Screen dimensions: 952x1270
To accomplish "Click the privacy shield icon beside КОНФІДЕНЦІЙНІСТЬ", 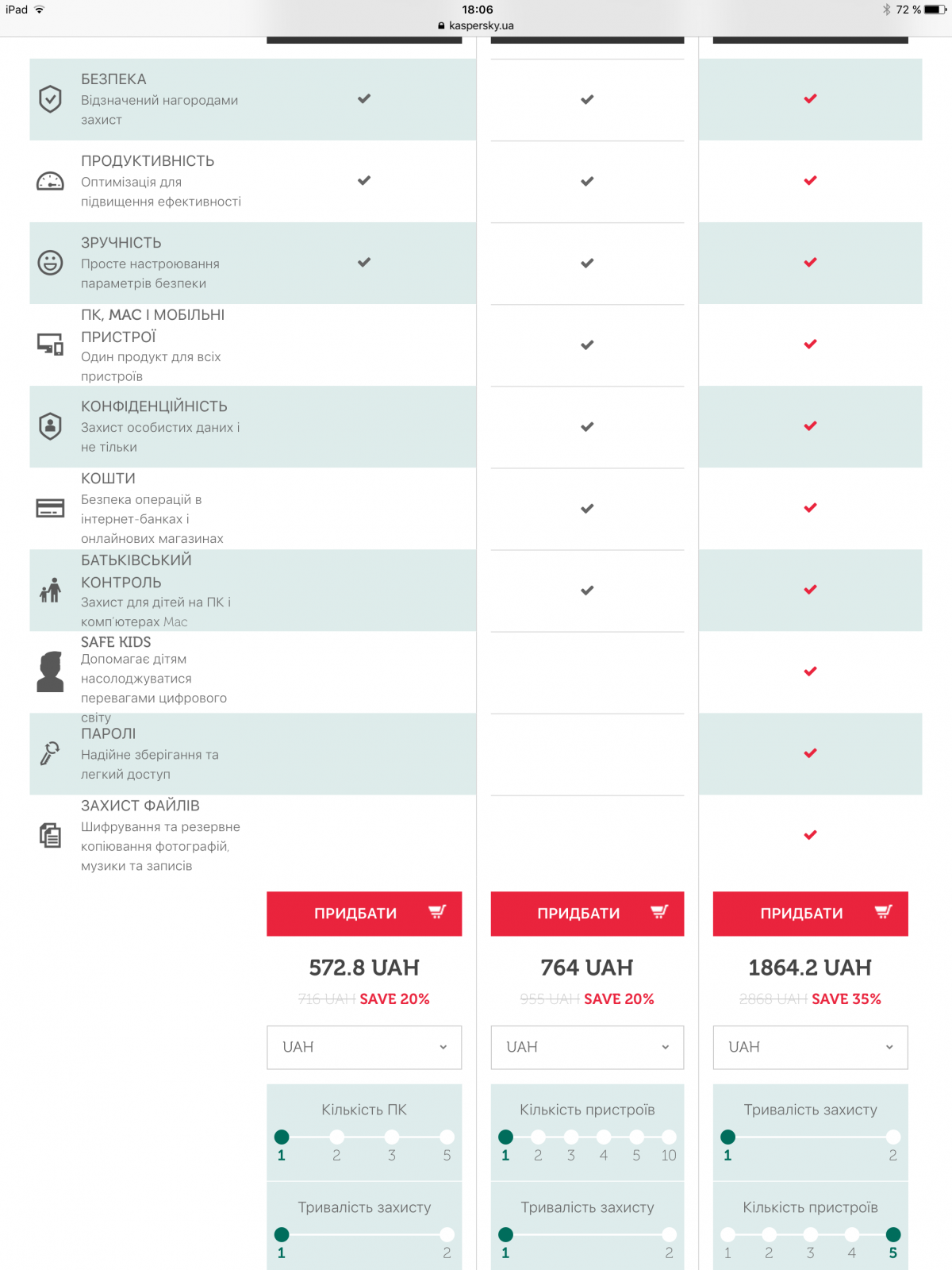I will click(x=50, y=426).
